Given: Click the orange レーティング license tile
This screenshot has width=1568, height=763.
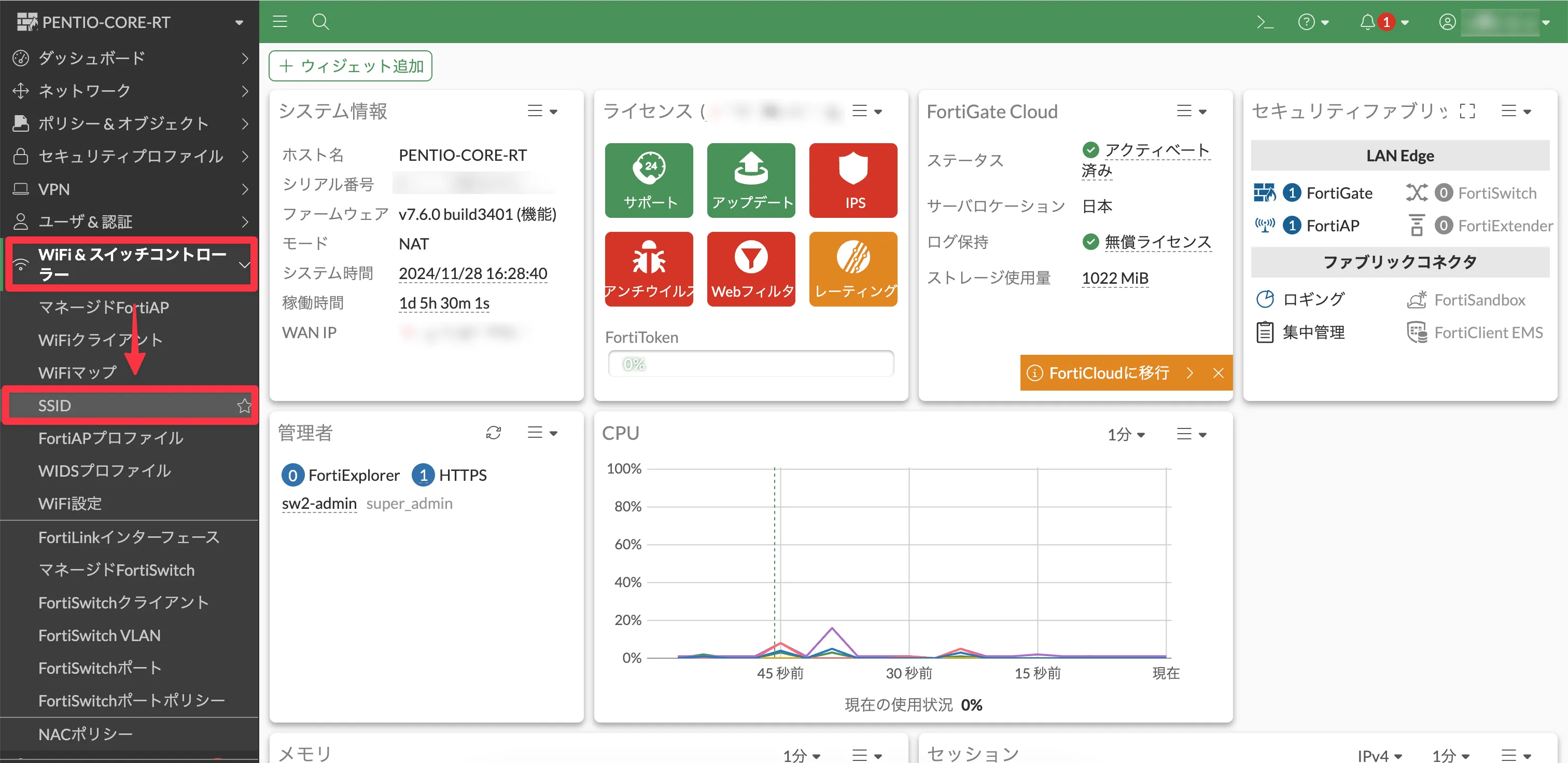Looking at the screenshot, I should click(853, 269).
